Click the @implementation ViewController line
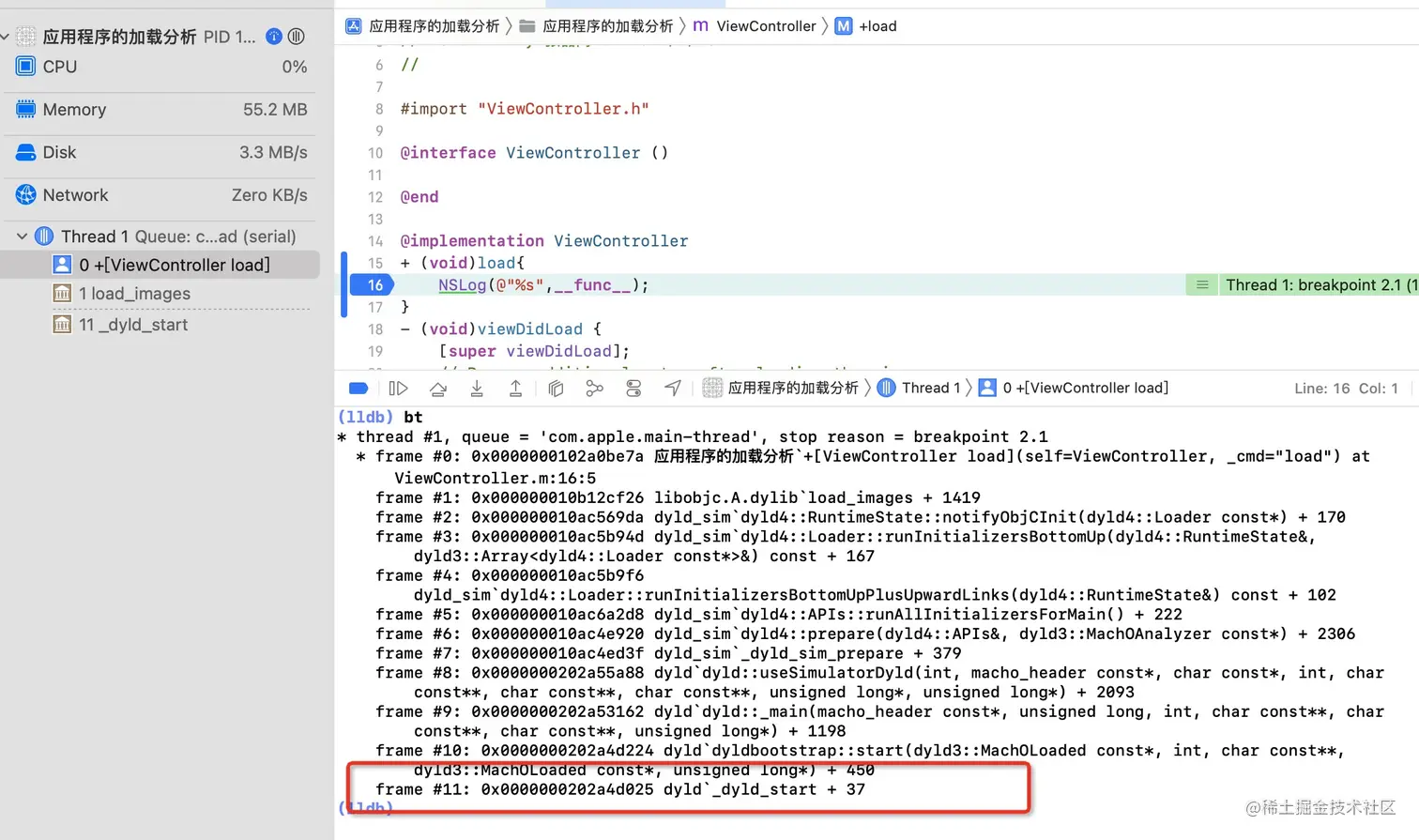Image resolution: width=1419 pixels, height=840 pixels. point(544,241)
